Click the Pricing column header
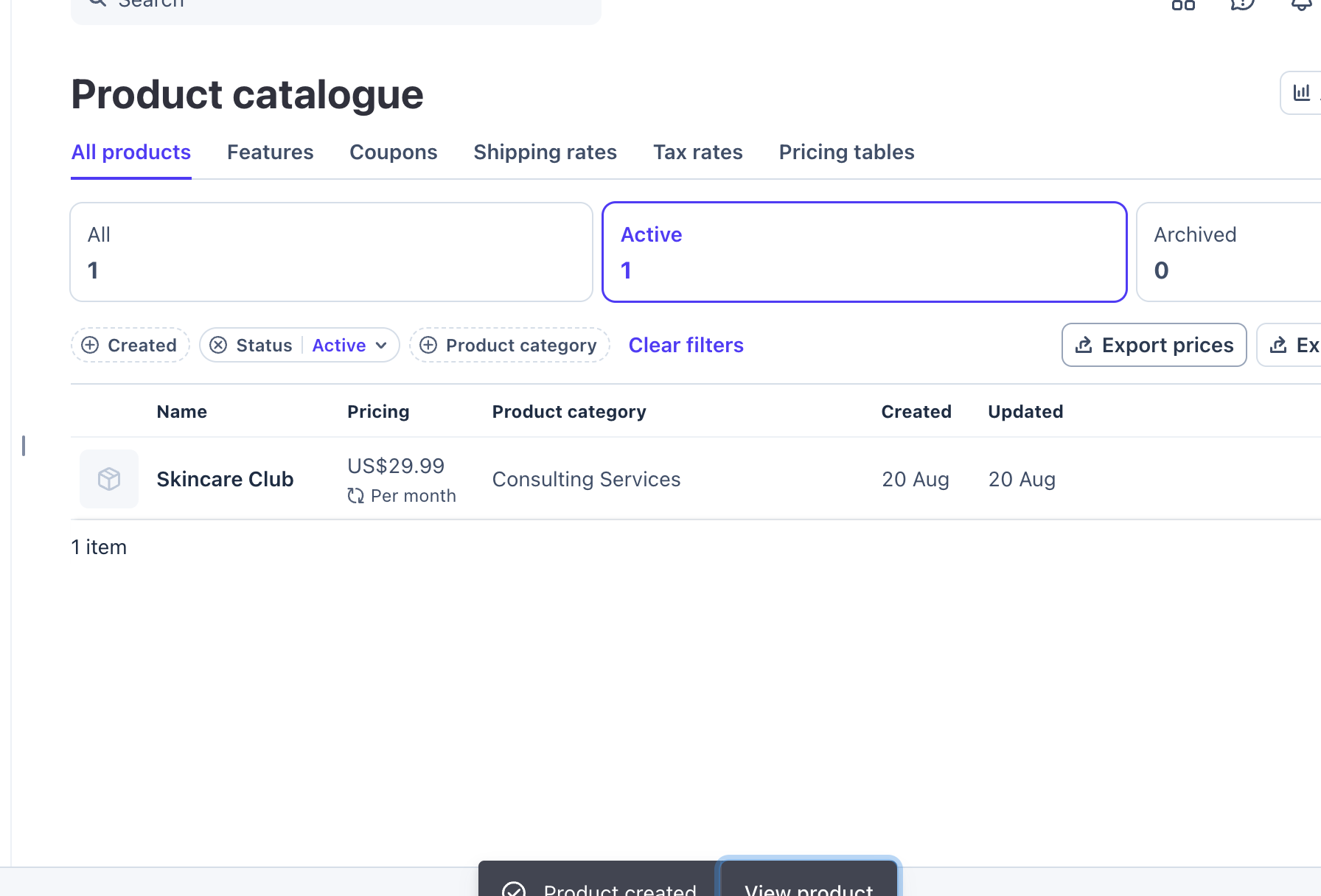This screenshot has height=896, width=1321. coord(378,412)
